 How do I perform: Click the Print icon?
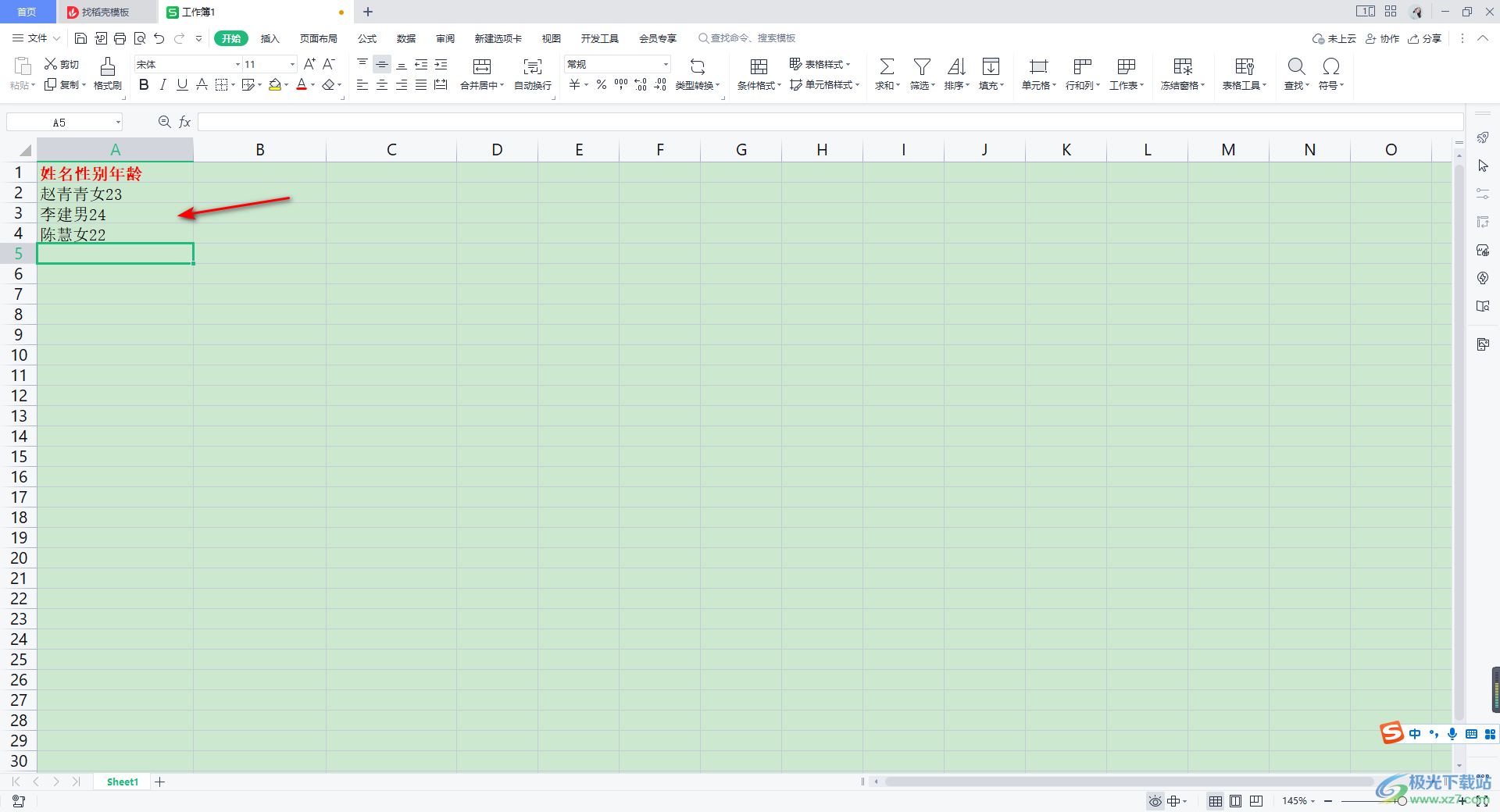click(x=120, y=38)
